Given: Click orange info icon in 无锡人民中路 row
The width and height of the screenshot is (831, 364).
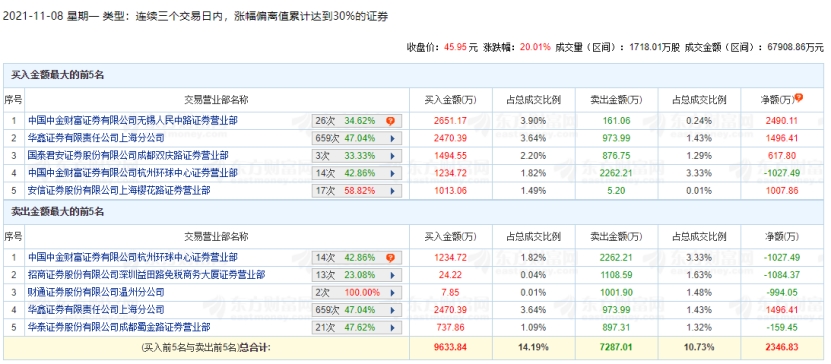Looking at the screenshot, I should click(390, 121).
